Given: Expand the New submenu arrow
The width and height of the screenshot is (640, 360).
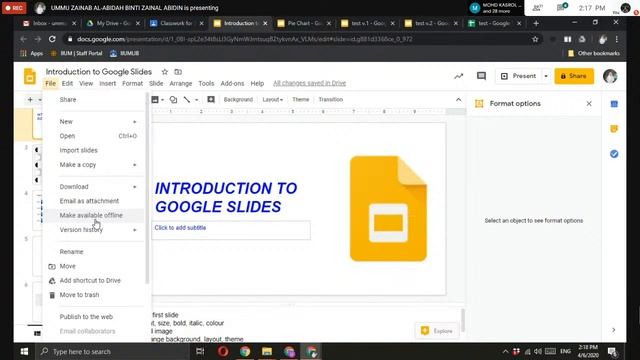Looking at the screenshot, I should [x=135, y=122].
